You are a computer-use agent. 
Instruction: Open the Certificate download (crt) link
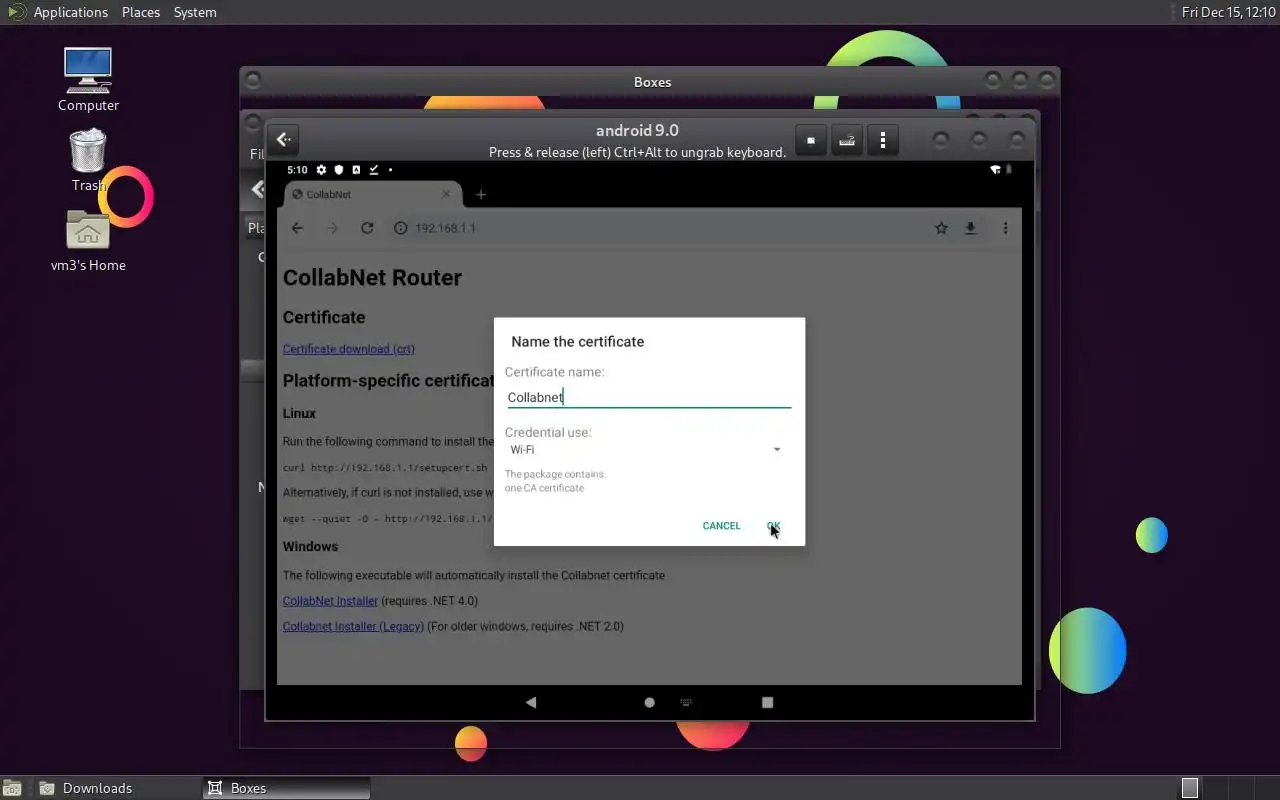tap(349, 349)
